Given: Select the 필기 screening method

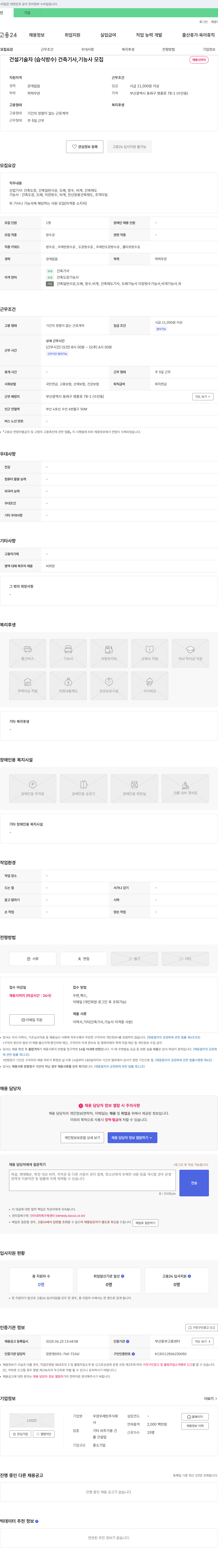Looking at the screenshot, I should [134, 959].
